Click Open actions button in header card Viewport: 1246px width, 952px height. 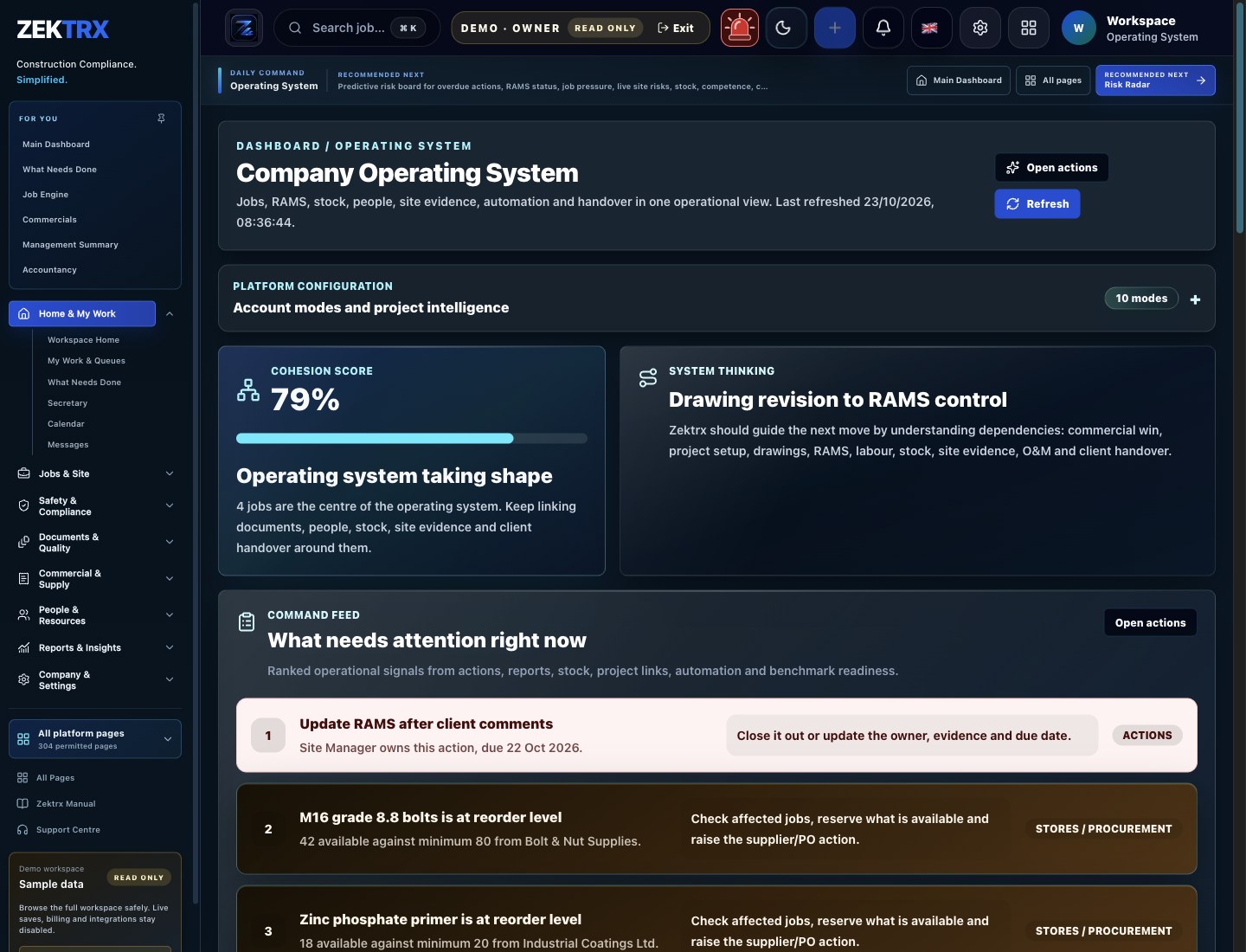click(1051, 168)
